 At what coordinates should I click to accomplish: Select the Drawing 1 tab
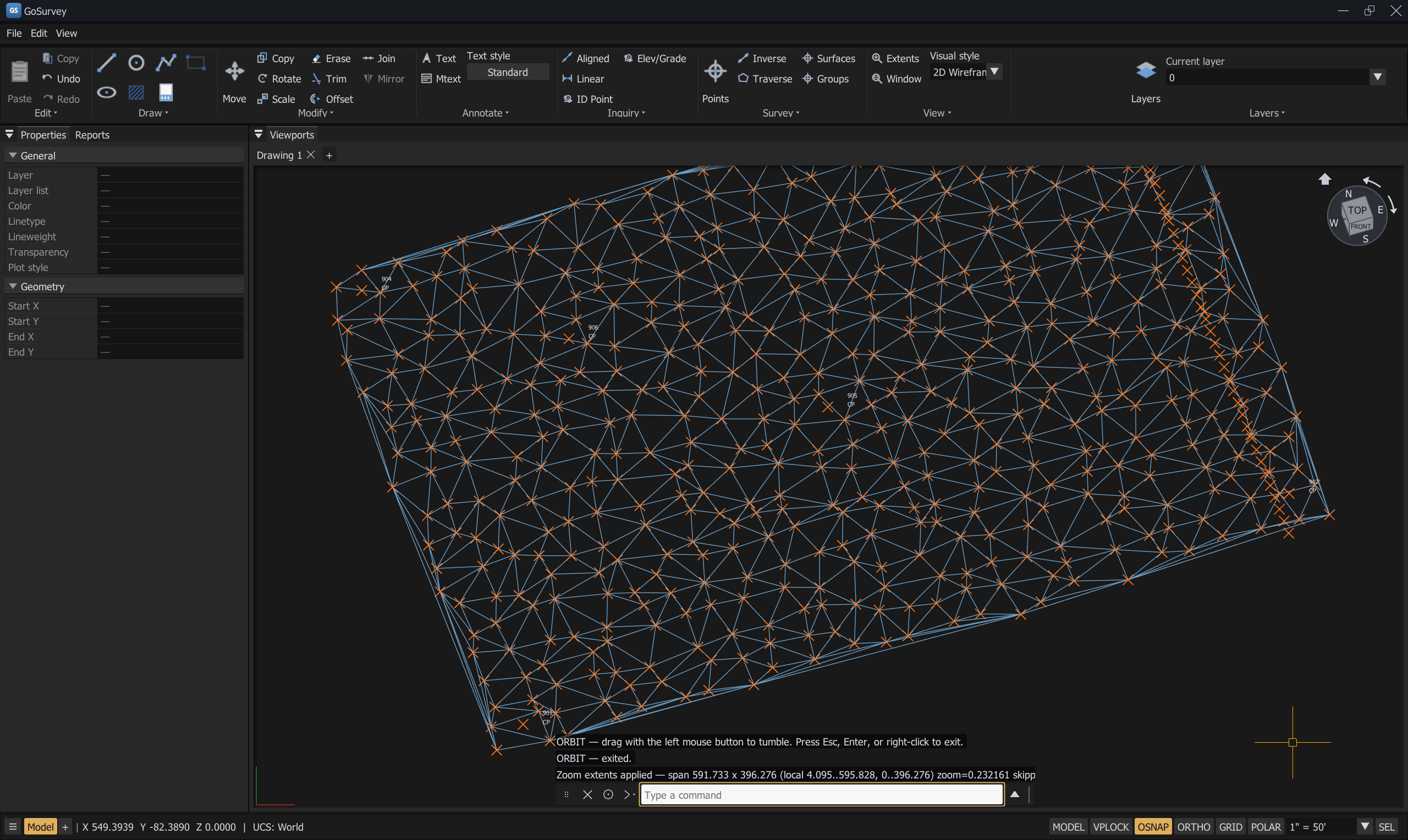[279, 155]
